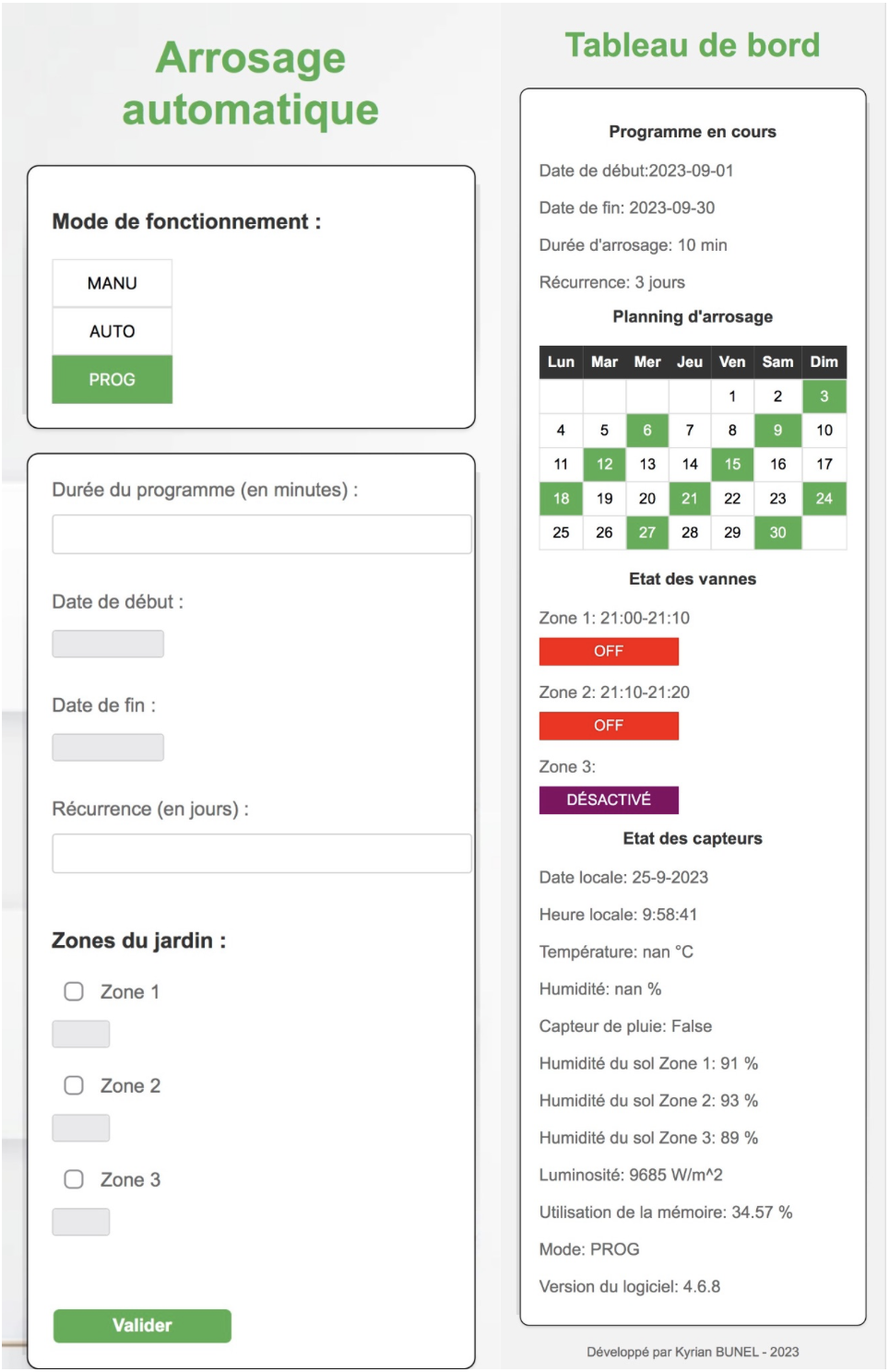Open the Zone 2 time field
The image size is (889, 1372).
pos(81,1128)
